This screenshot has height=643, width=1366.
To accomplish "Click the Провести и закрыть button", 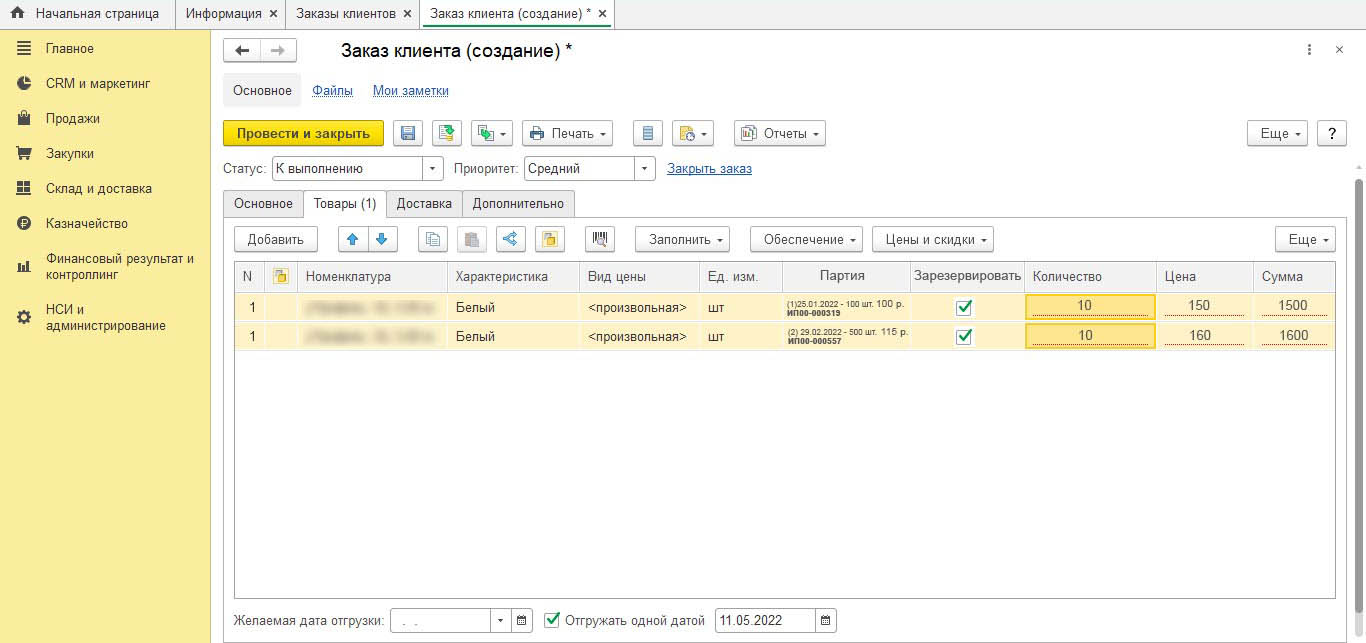I will 303,133.
